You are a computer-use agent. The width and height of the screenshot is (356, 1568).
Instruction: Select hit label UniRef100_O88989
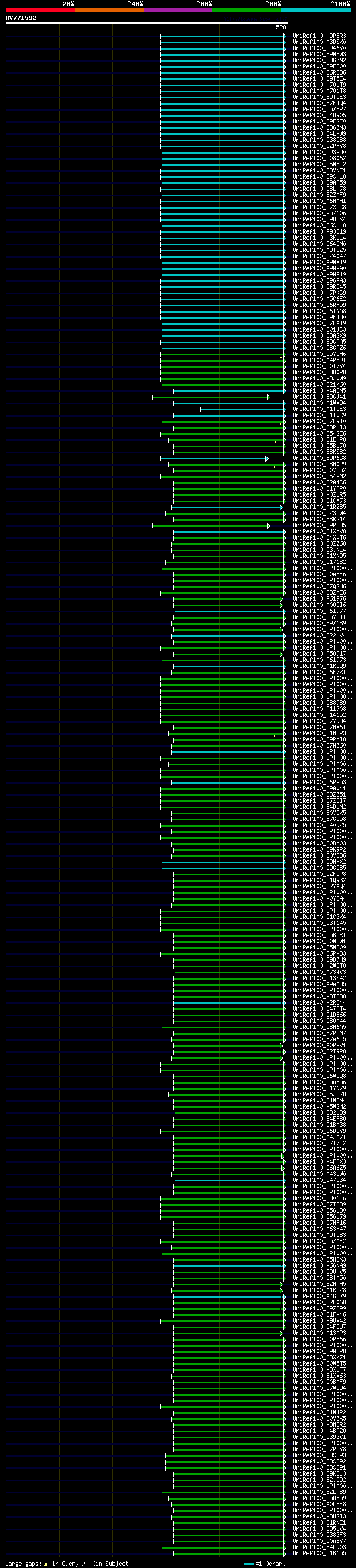click(x=319, y=703)
